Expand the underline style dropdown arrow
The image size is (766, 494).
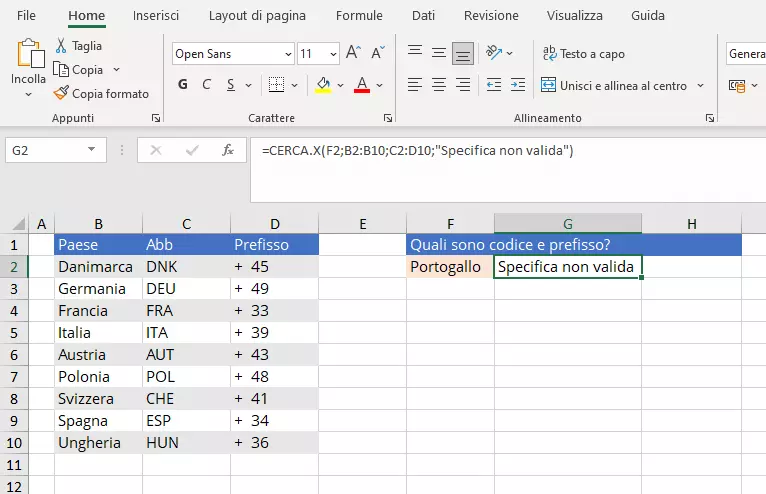point(248,85)
